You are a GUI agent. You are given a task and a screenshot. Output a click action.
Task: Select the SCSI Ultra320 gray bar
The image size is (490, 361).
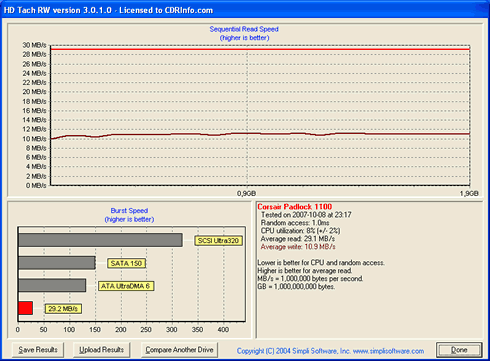100,240
